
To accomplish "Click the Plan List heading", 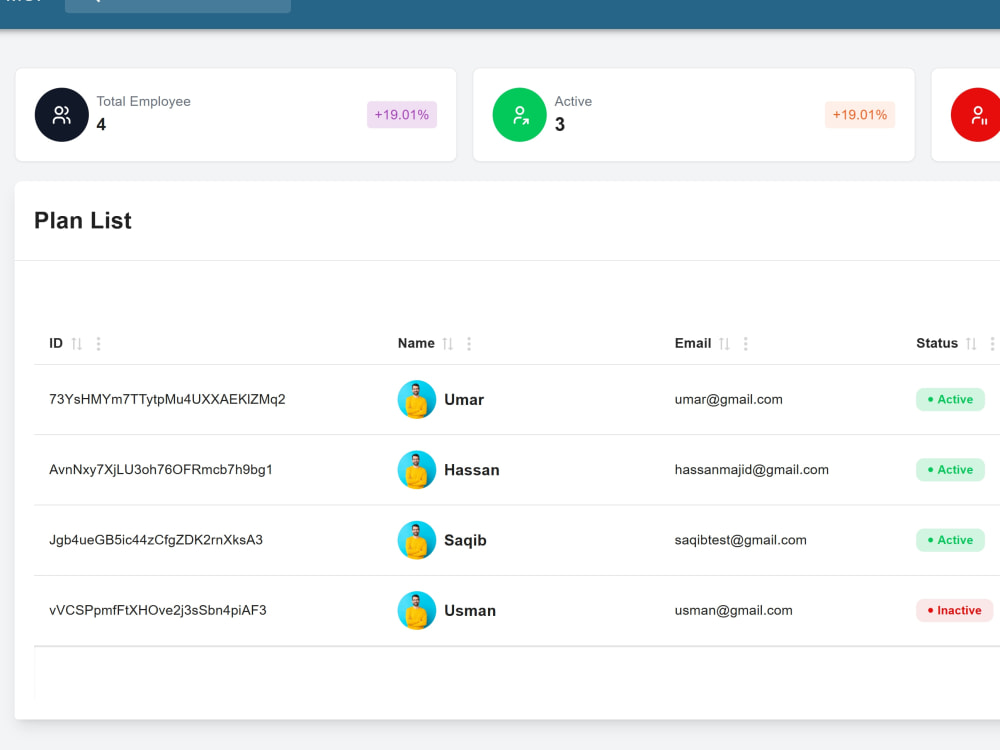I will [83, 221].
